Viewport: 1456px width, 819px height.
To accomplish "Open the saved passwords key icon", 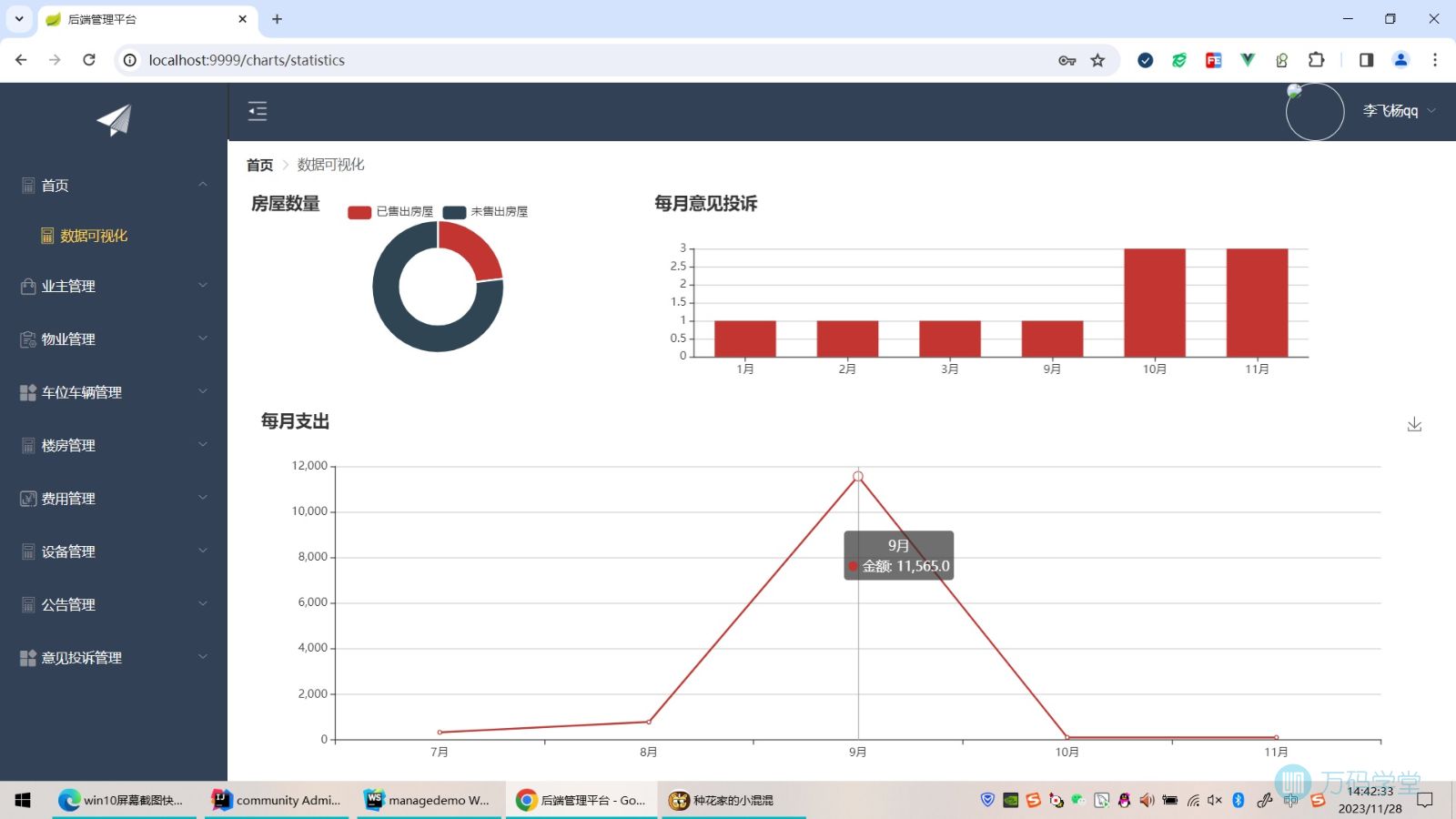I will pos(1067,60).
